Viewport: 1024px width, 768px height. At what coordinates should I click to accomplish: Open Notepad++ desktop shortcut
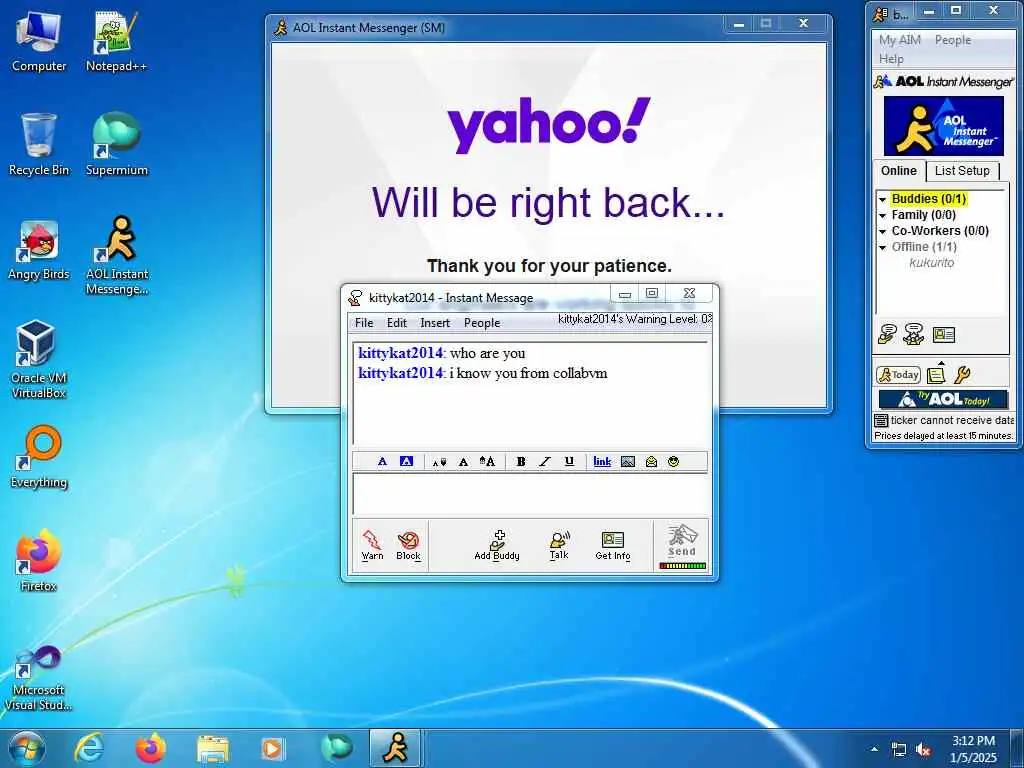[x=116, y=42]
